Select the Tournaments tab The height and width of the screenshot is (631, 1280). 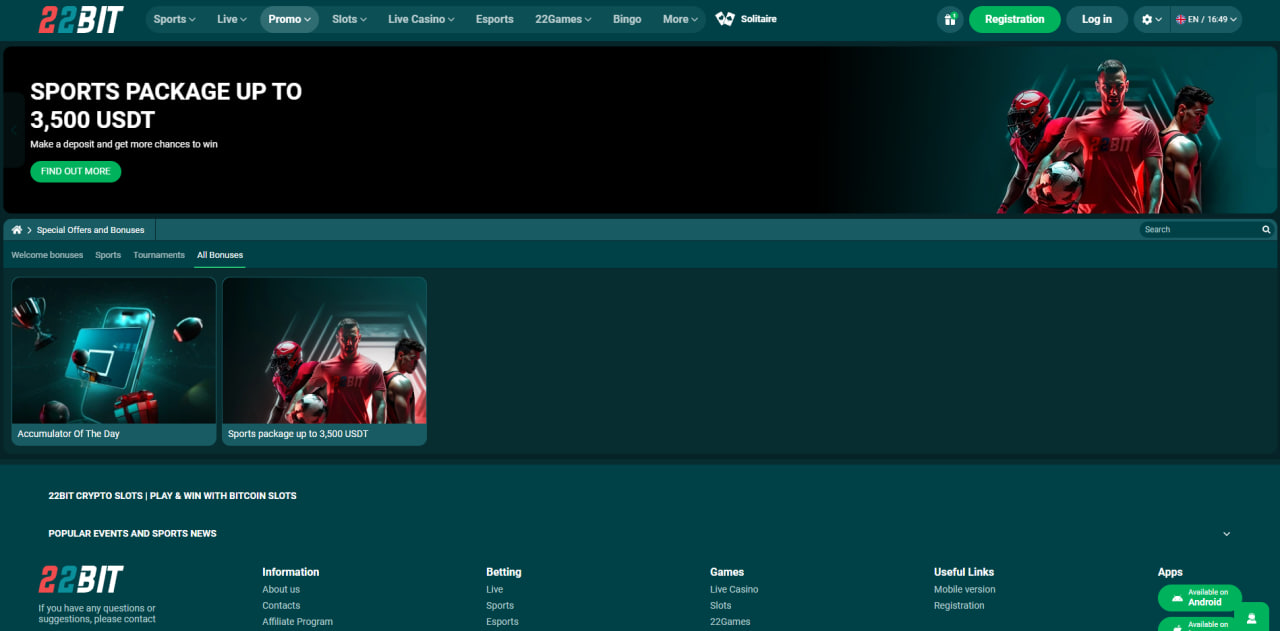pyautogui.click(x=159, y=255)
